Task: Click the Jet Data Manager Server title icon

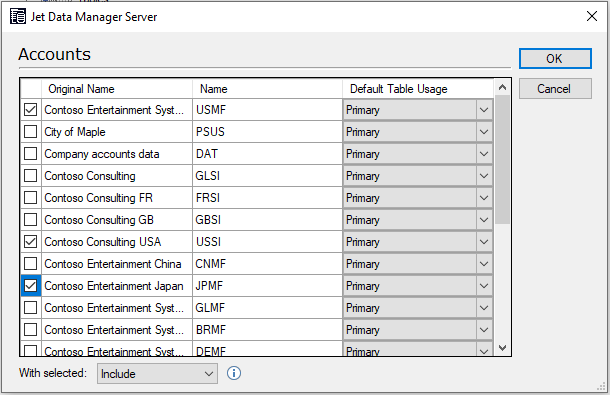Action: (x=18, y=17)
